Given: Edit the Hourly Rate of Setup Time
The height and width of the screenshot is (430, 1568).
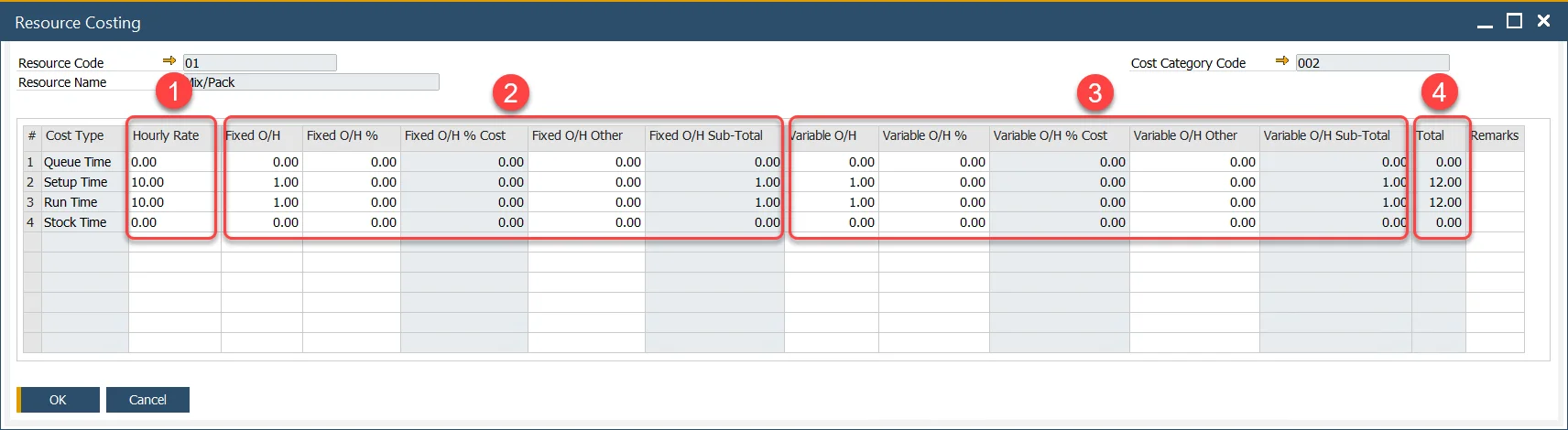Looking at the screenshot, I should pos(174,182).
